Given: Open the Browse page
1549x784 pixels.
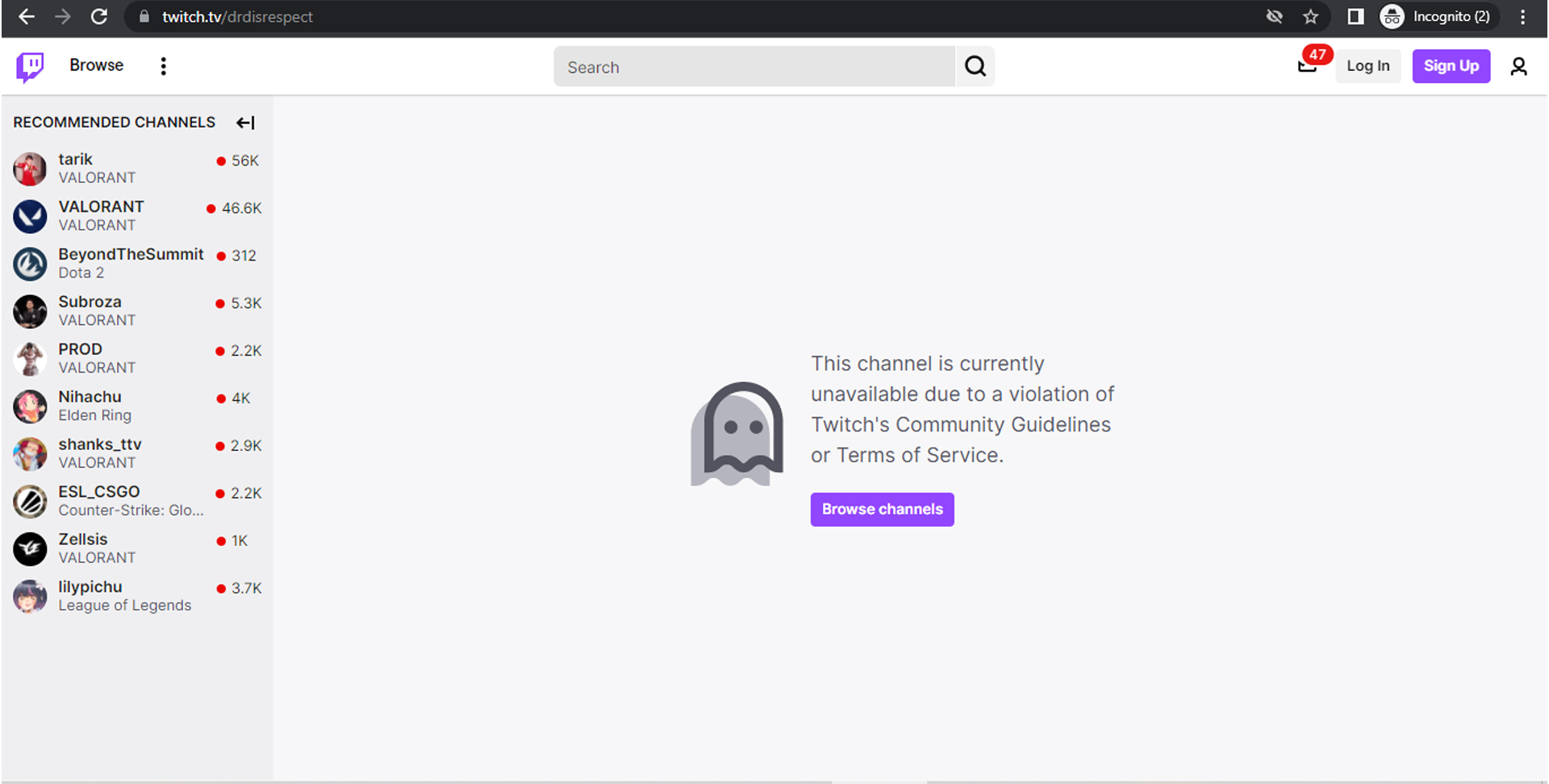Looking at the screenshot, I should (x=96, y=65).
